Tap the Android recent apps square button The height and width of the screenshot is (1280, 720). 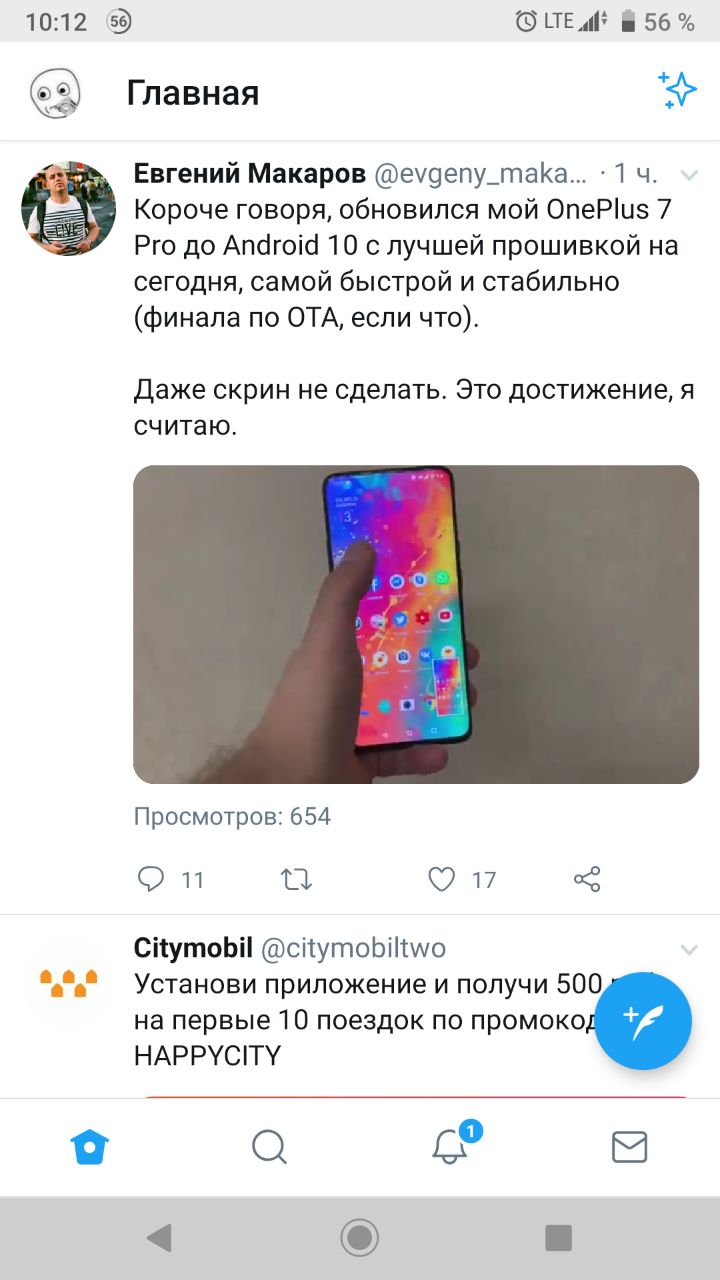pos(558,1238)
